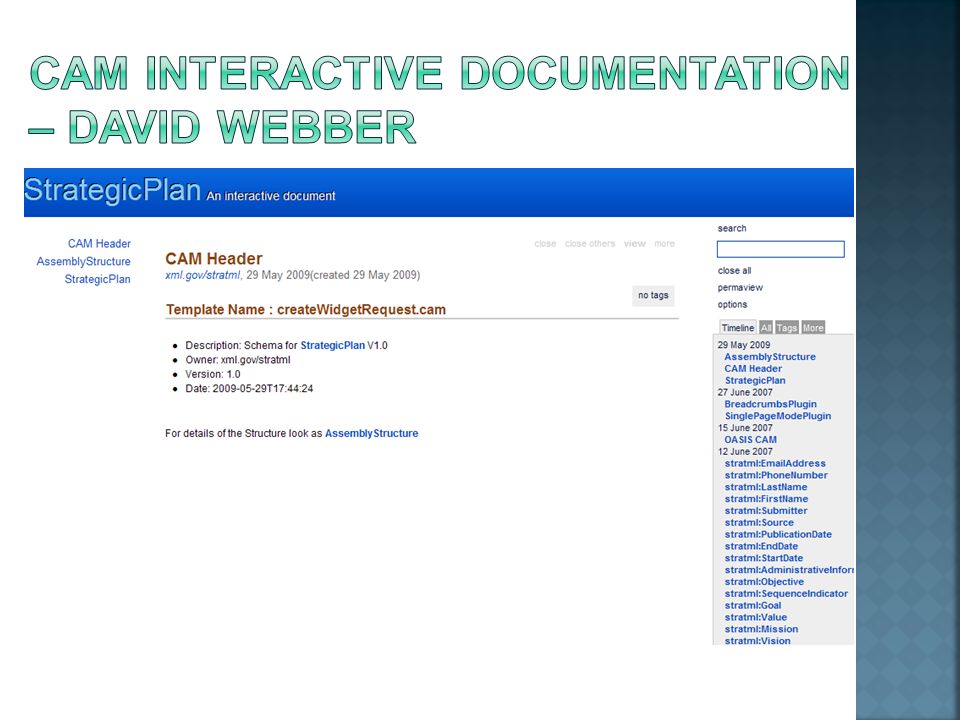Open StrategicPlan in timeline list

click(x=755, y=380)
